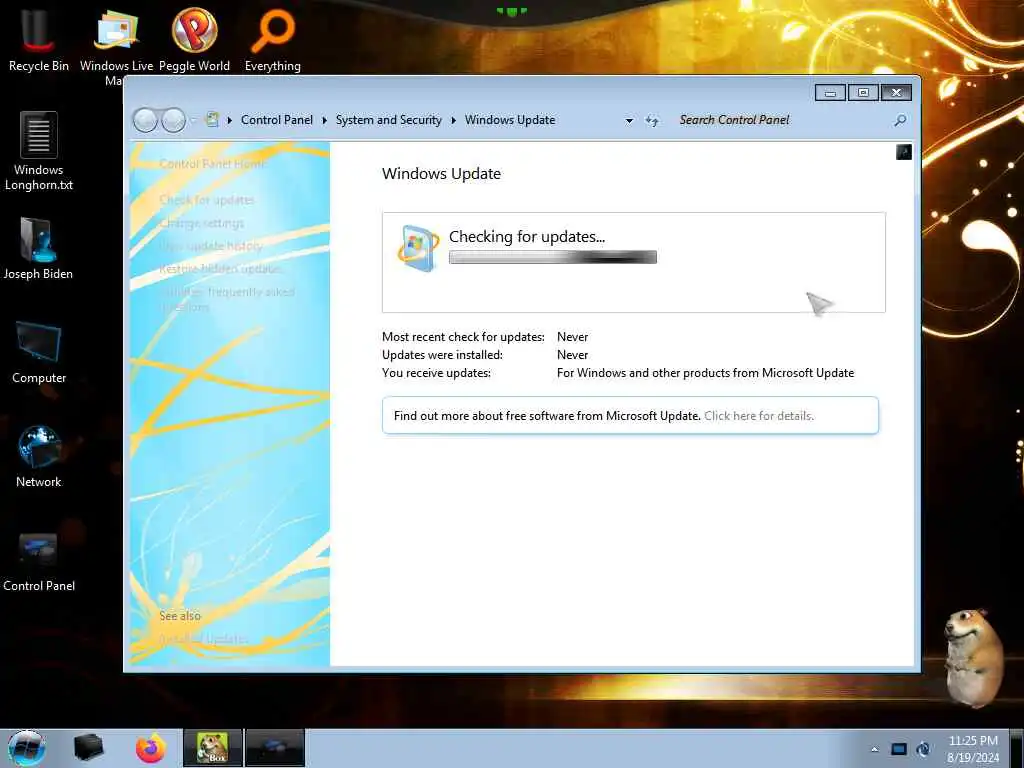Switch to the hamster Box taskbar app
This screenshot has height=768, width=1024.
pyautogui.click(x=212, y=748)
